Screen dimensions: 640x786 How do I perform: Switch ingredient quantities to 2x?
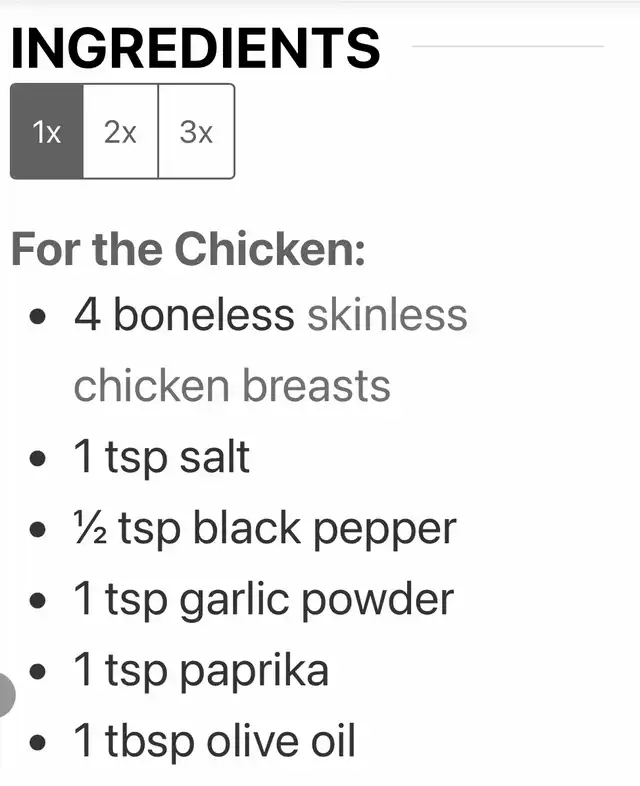click(120, 131)
